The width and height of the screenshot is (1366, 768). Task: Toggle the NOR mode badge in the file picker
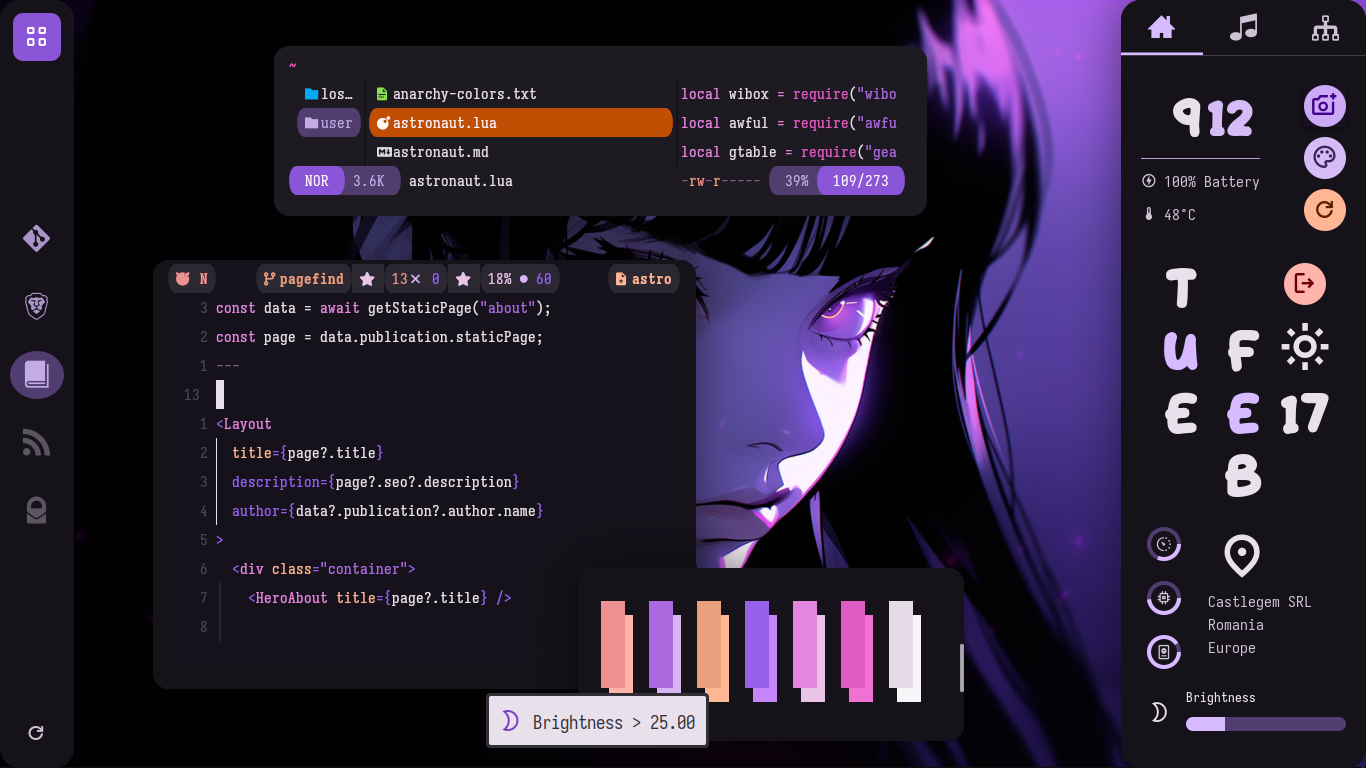point(316,181)
